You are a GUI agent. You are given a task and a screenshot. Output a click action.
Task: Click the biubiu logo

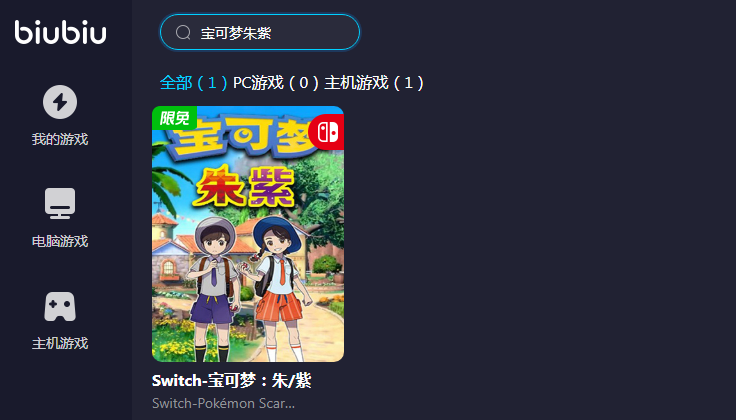click(61, 32)
